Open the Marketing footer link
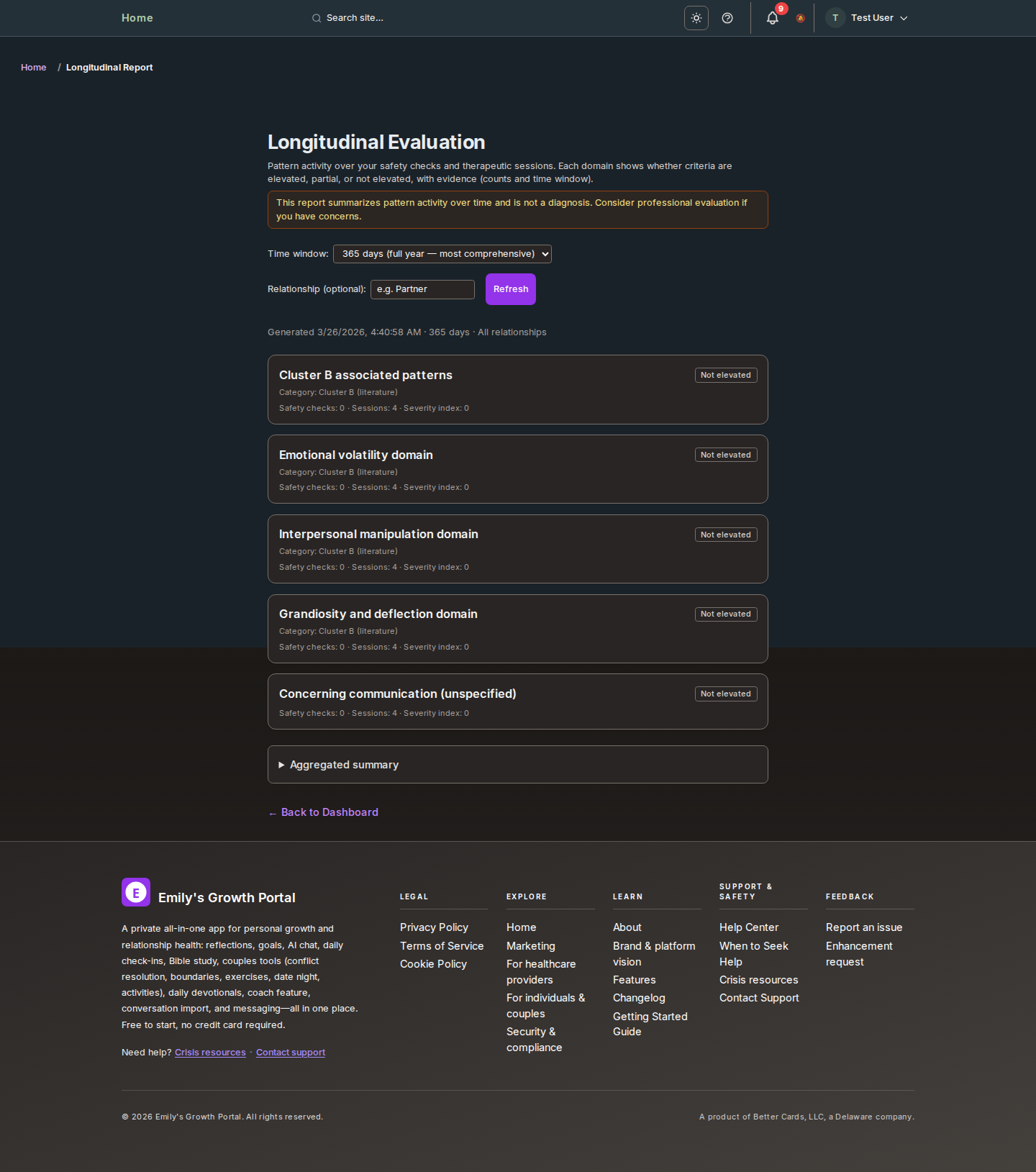 531,946
